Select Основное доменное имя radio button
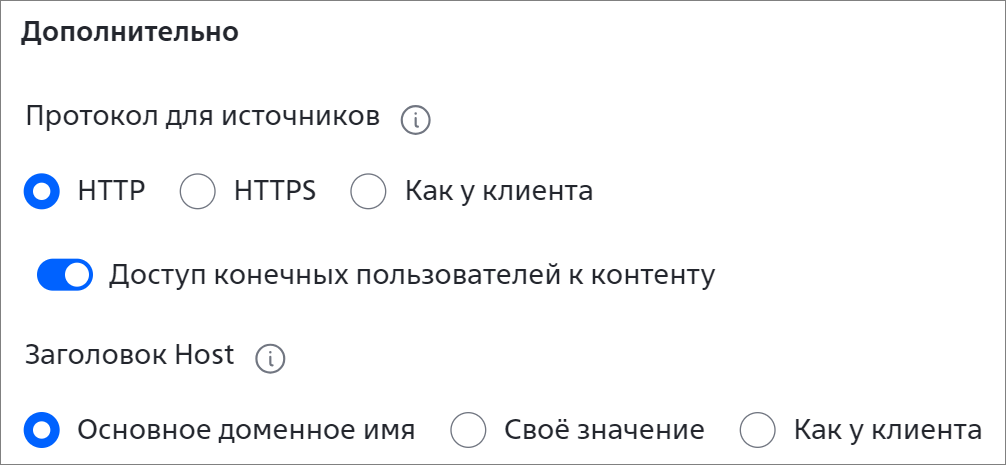The image size is (1006, 465). (42, 430)
